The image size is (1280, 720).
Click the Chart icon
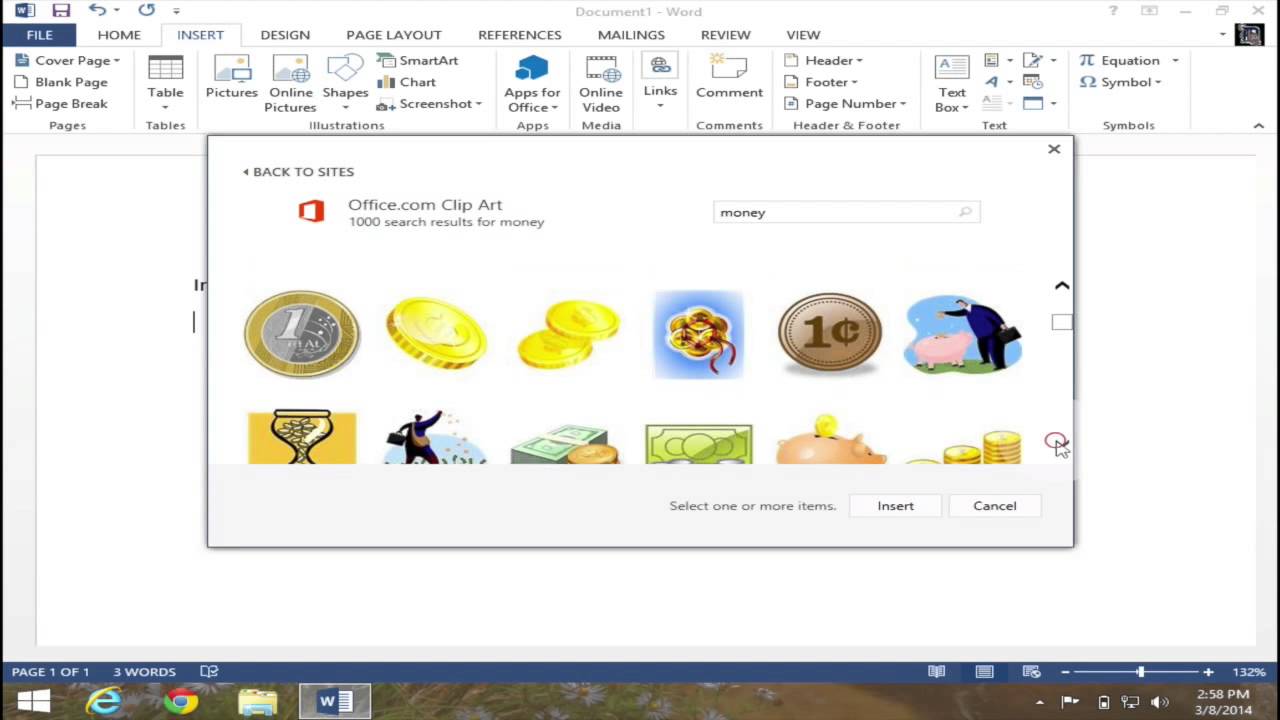(387, 82)
